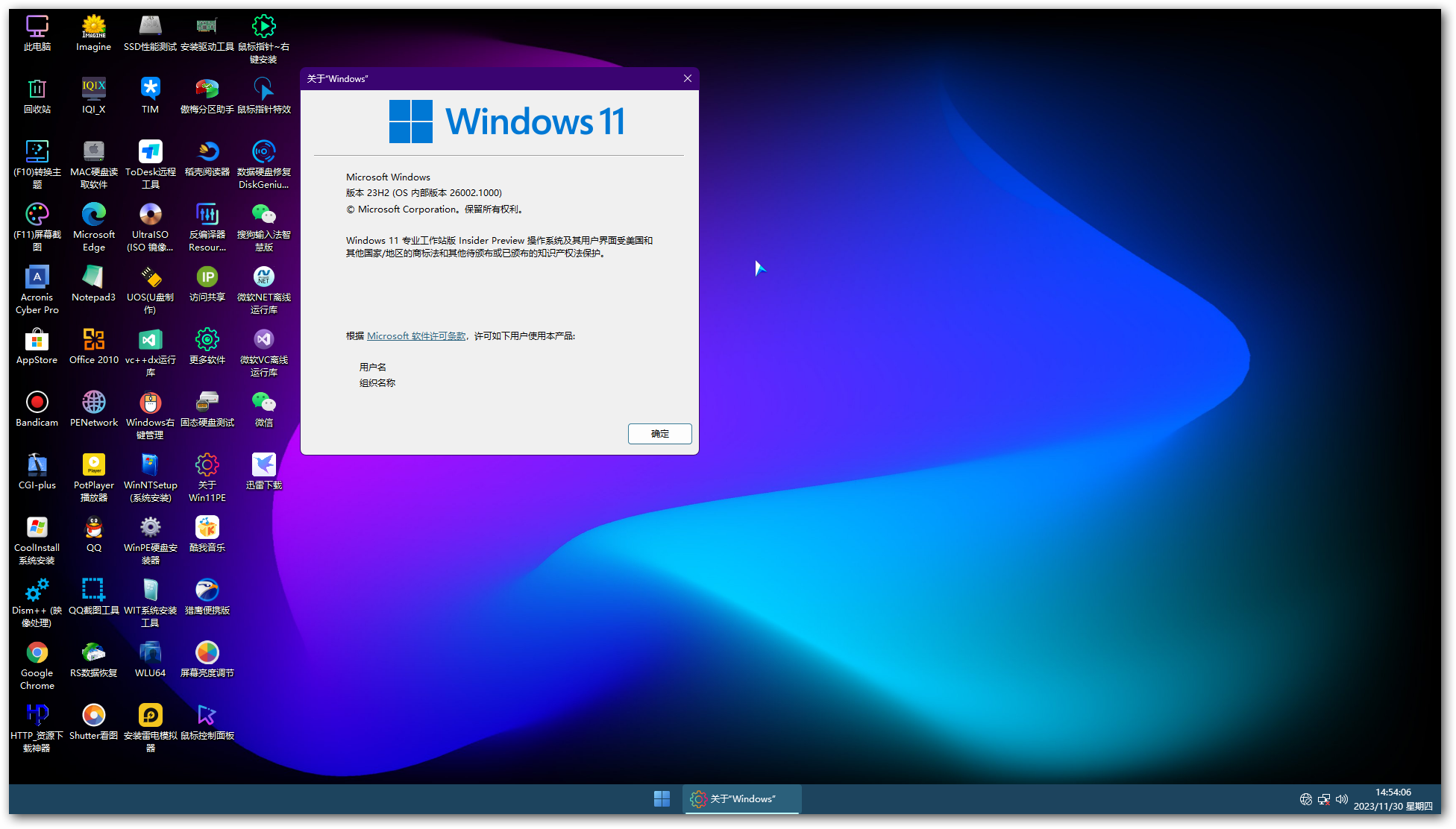Open 傲梅分区助手 partition tool icon
1456x829 pixels.
pos(207,95)
